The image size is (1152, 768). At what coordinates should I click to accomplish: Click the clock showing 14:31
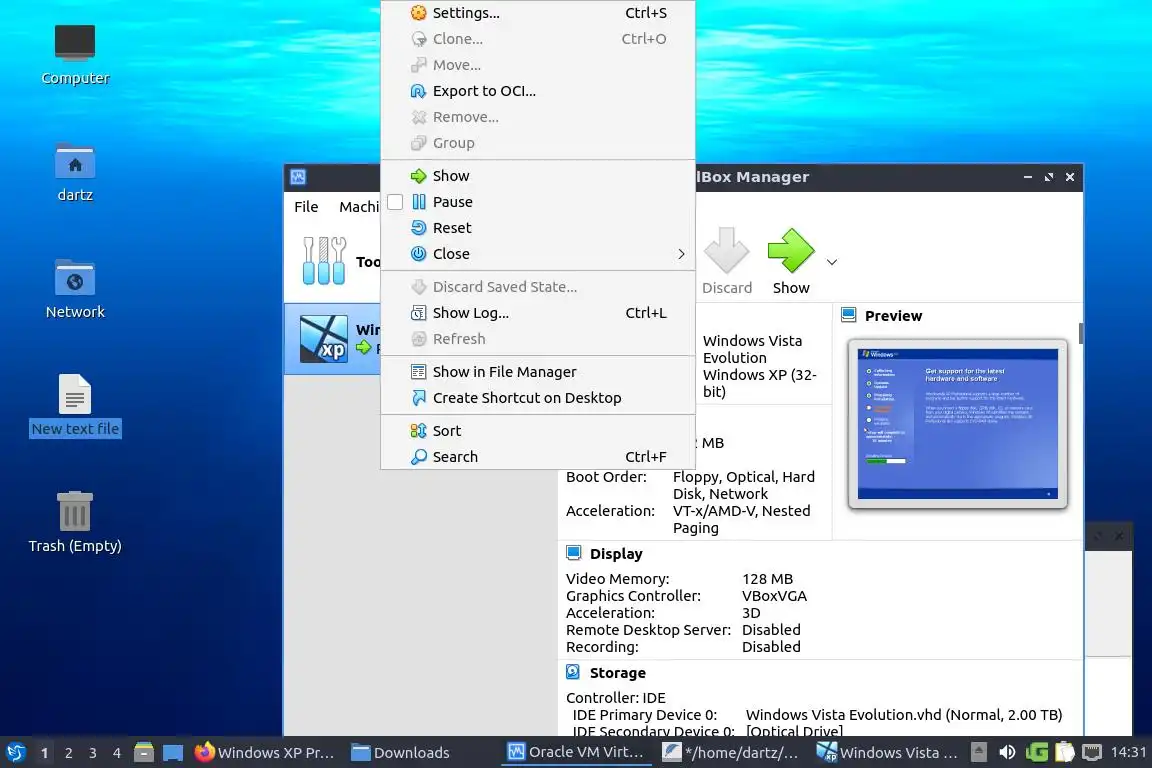click(1128, 752)
